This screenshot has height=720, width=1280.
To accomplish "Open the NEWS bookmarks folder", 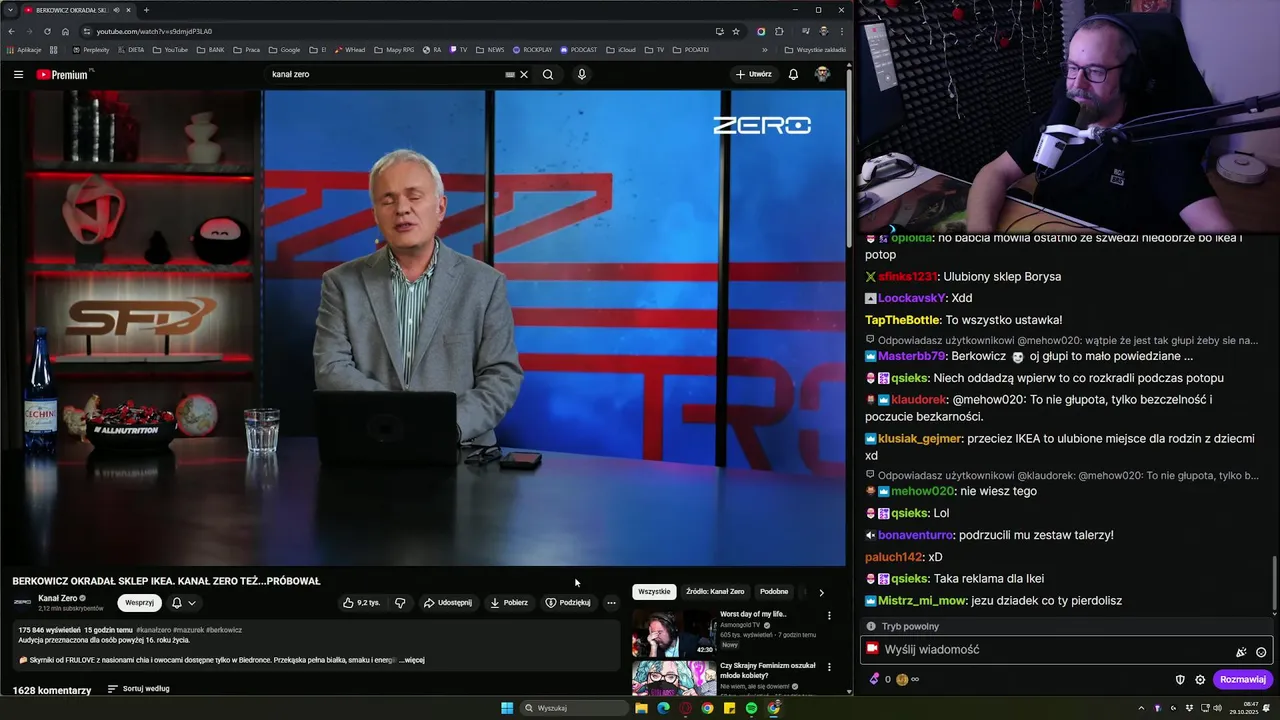I will (x=490, y=50).
